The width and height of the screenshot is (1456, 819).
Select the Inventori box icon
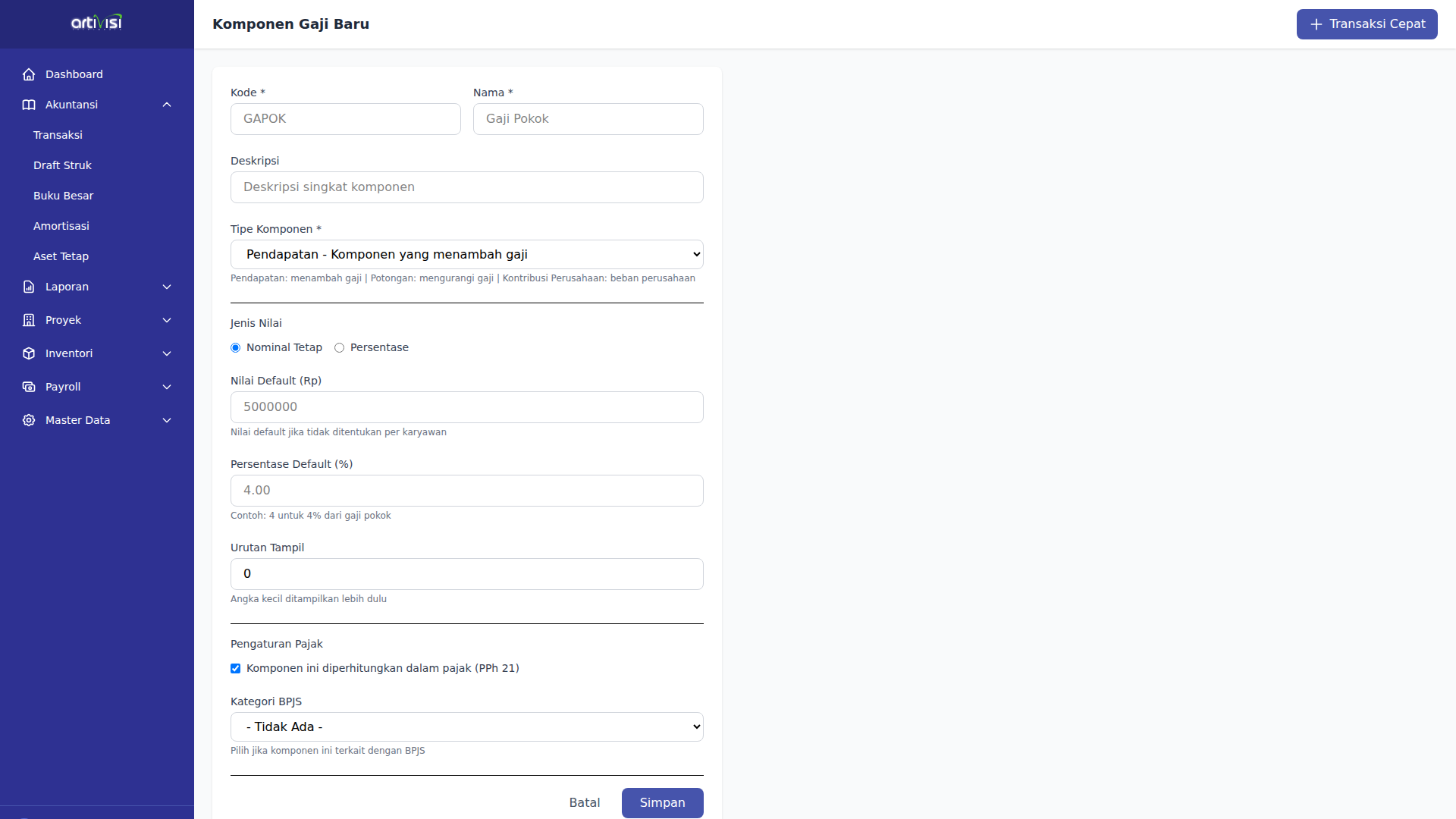point(28,353)
